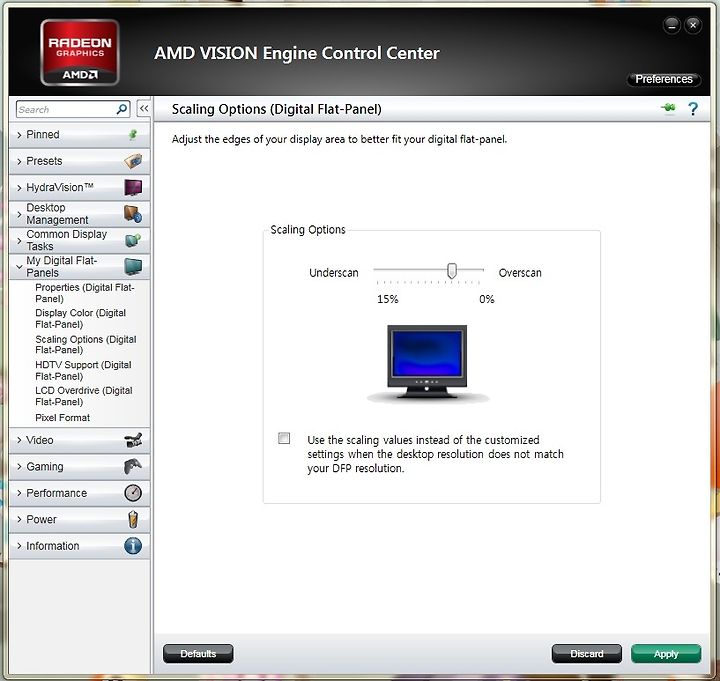Click the Video camcorder icon
Screen dimensions: 720x681
point(133,440)
